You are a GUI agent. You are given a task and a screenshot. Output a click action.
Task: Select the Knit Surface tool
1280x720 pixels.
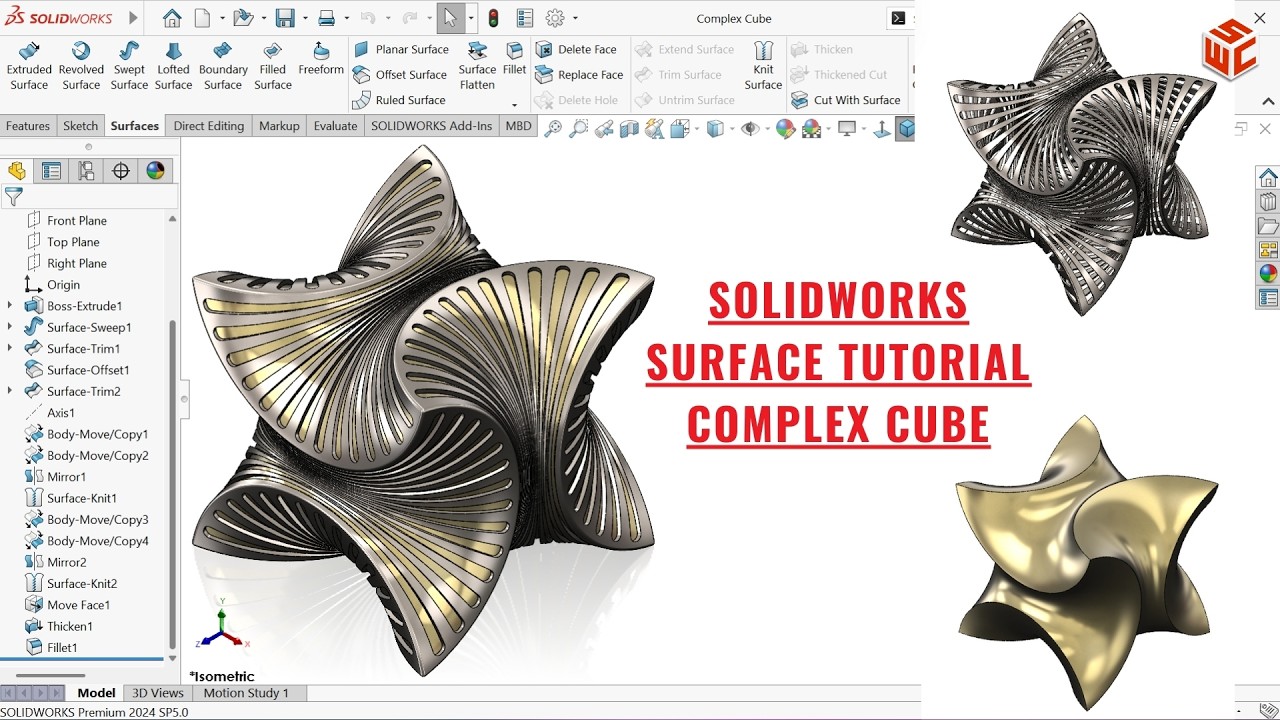pyautogui.click(x=763, y=66)
